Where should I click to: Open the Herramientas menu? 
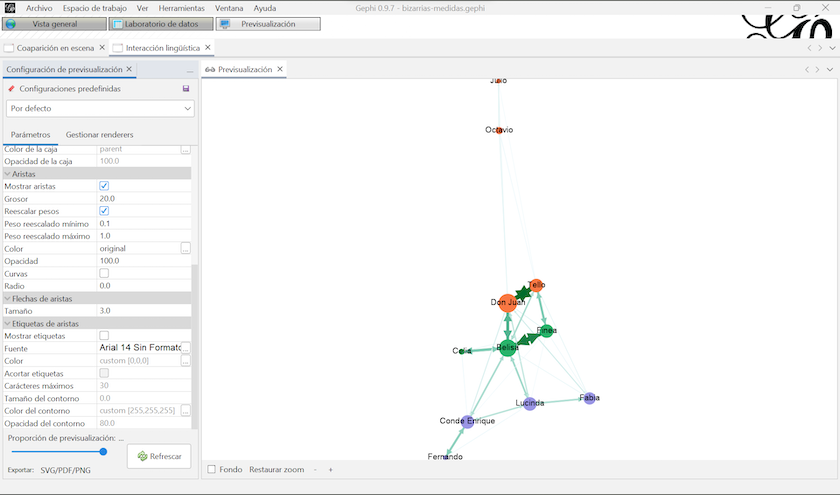tap(181, 7)
